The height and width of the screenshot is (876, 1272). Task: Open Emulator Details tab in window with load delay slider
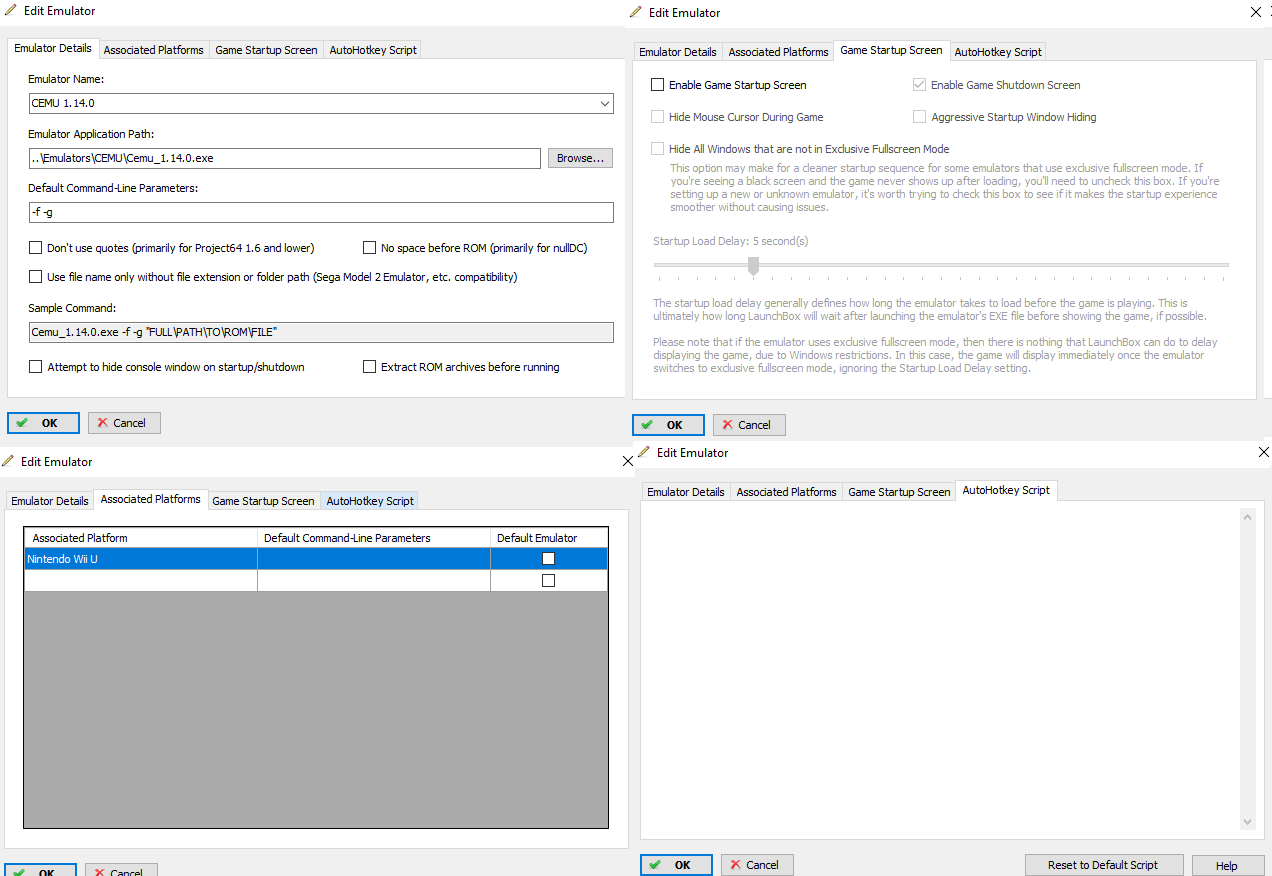[x=678, y=52]
